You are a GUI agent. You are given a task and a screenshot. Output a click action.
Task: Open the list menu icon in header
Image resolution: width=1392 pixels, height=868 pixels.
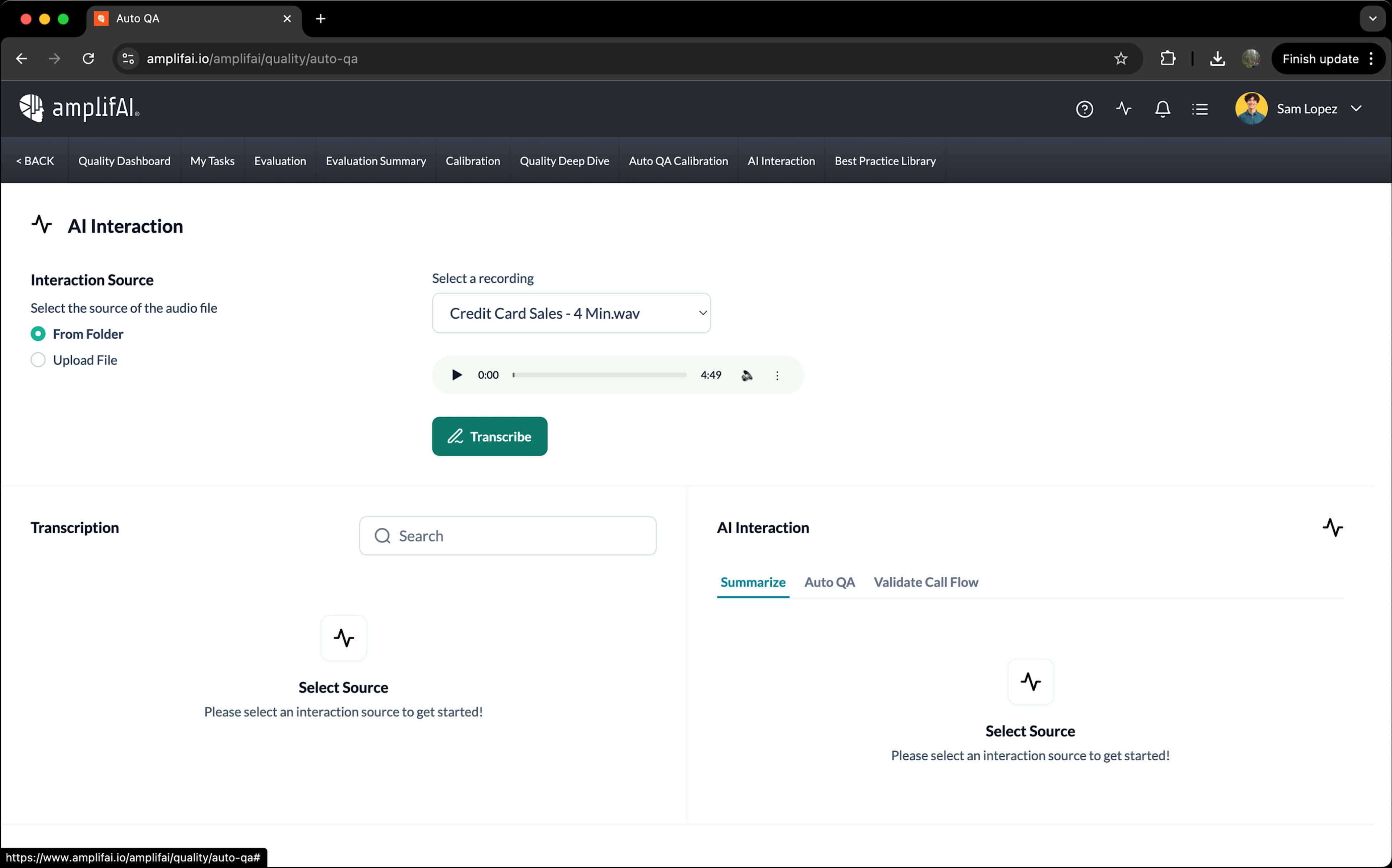click(x=1200, y=108)
